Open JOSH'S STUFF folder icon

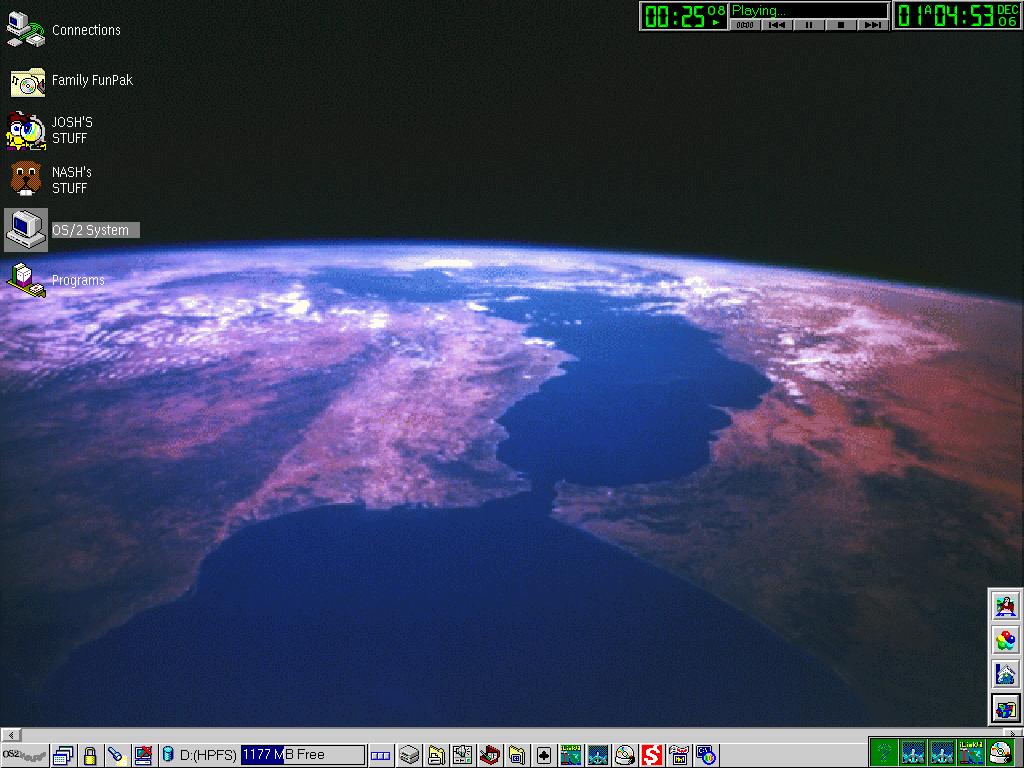26,130
